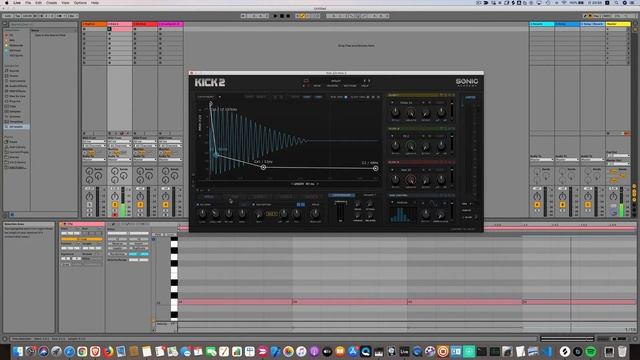Open the Create menu

coord(51,3)
